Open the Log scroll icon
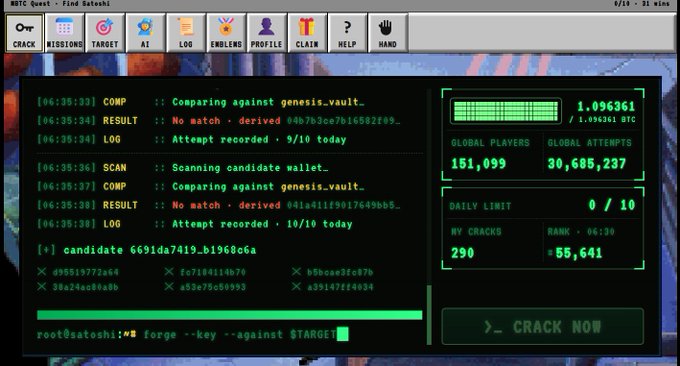680x366 pixels. 185,33
